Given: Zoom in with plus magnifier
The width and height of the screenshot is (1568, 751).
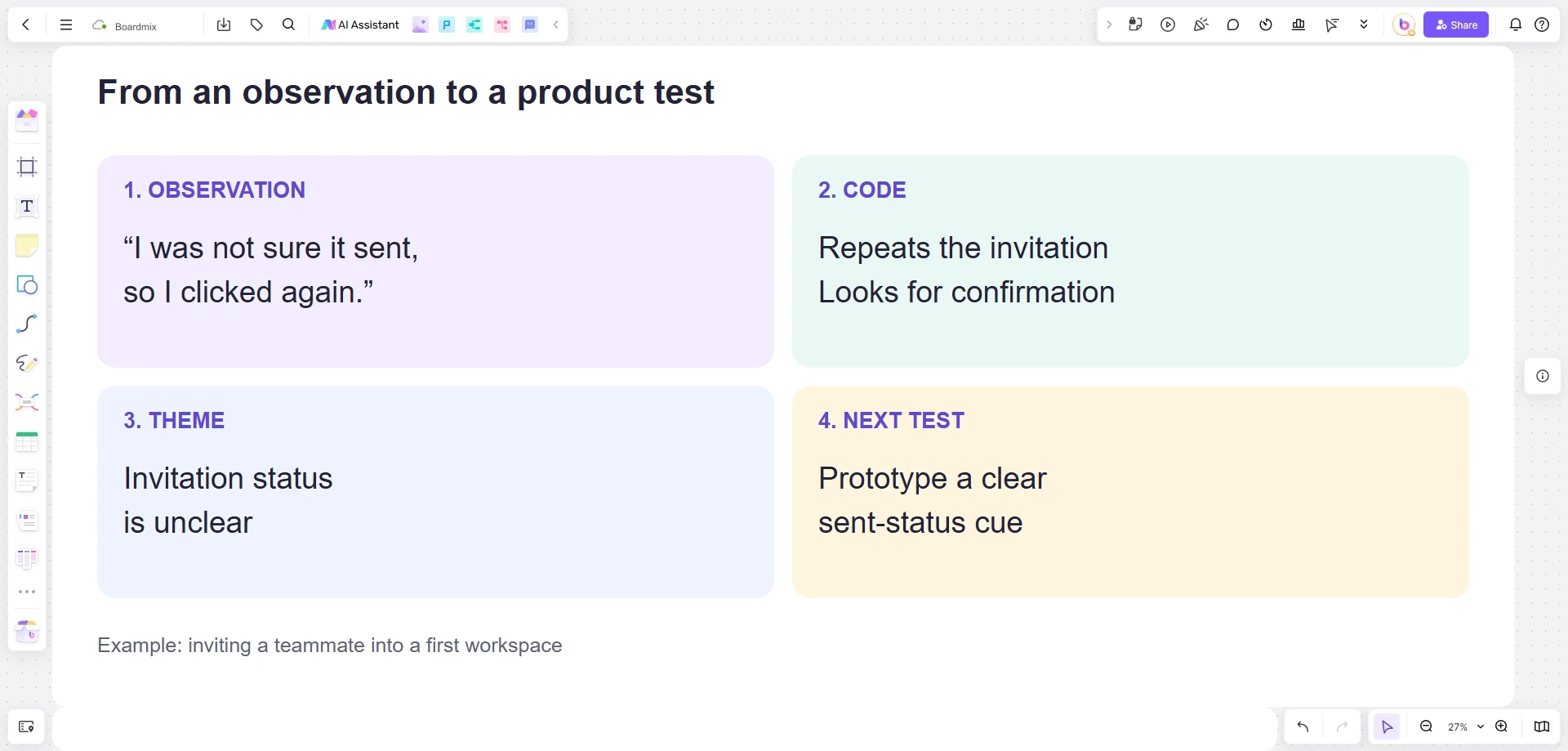Looking at the screenshot, I should click(x=1501, y=726).
